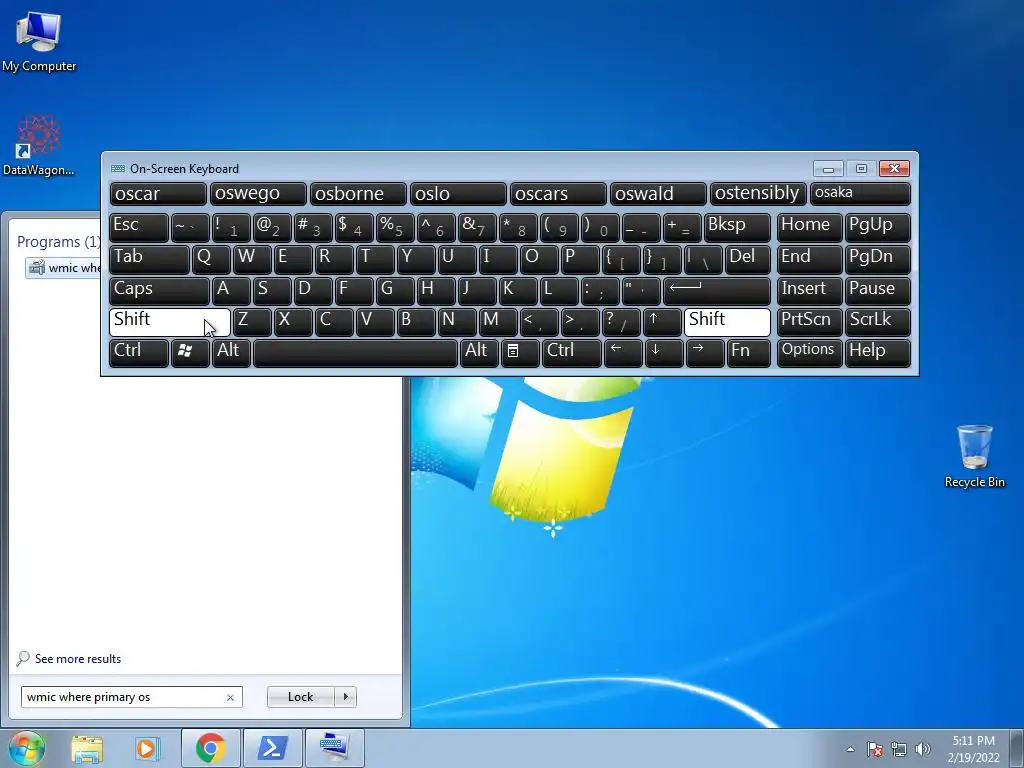
Task: Choose the 'oslo' text prediction
Action: [x=457, y=193]
